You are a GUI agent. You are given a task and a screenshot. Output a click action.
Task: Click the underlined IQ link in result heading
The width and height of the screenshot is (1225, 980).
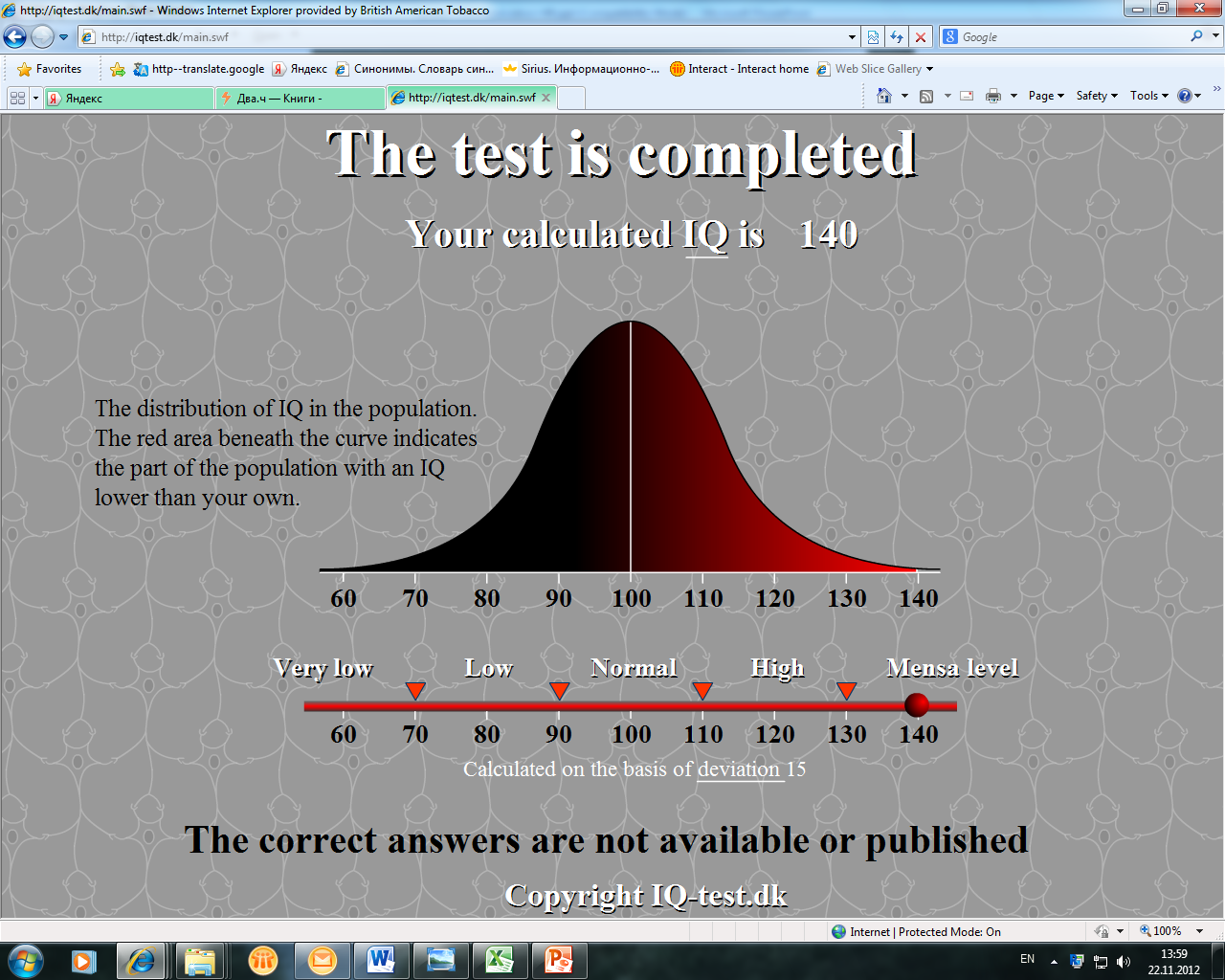coord(705,235)
